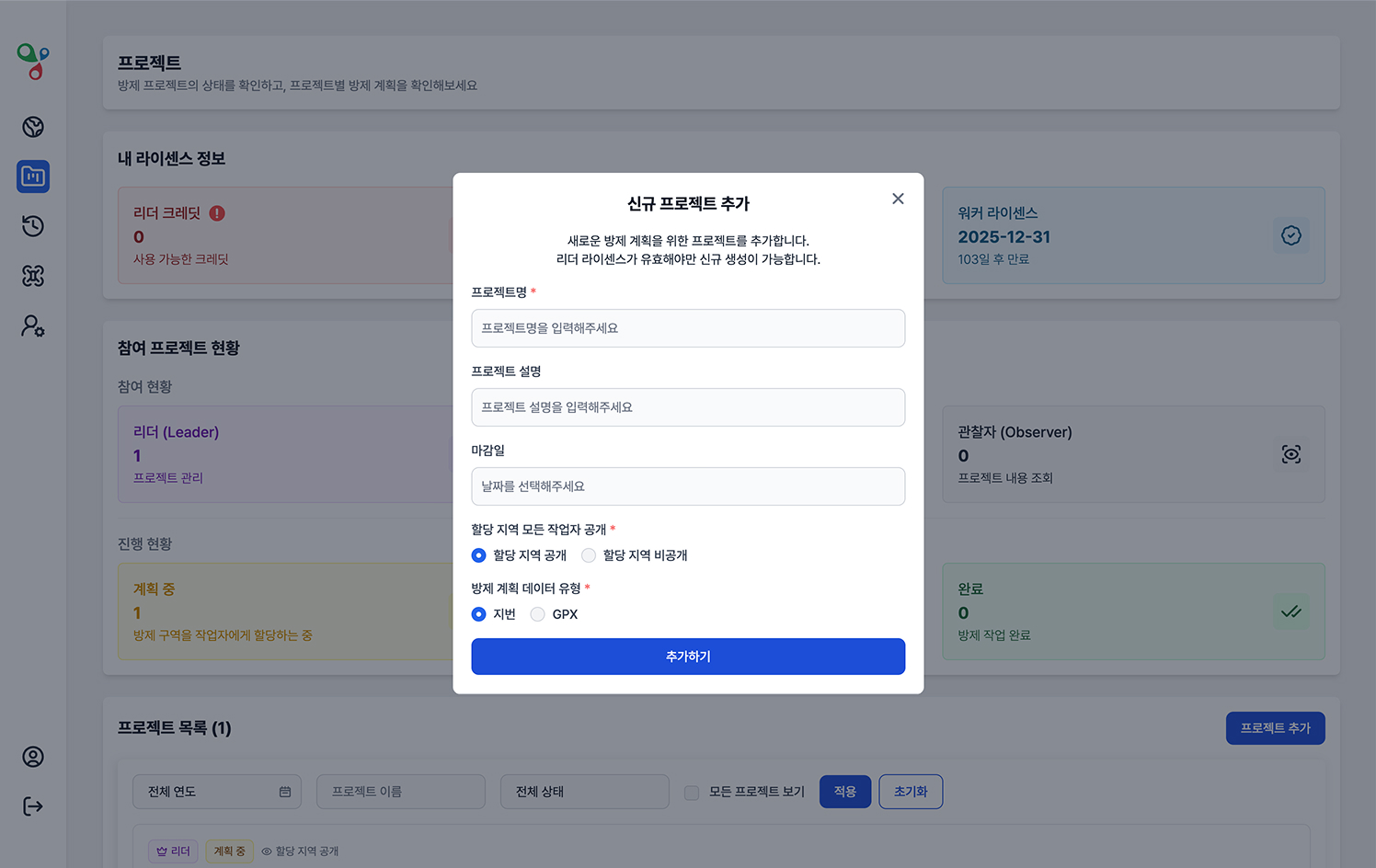Select the 할당 지역 공개 radio option
The width and height of the screenshot is (1376, 868).
coord(479,555)
